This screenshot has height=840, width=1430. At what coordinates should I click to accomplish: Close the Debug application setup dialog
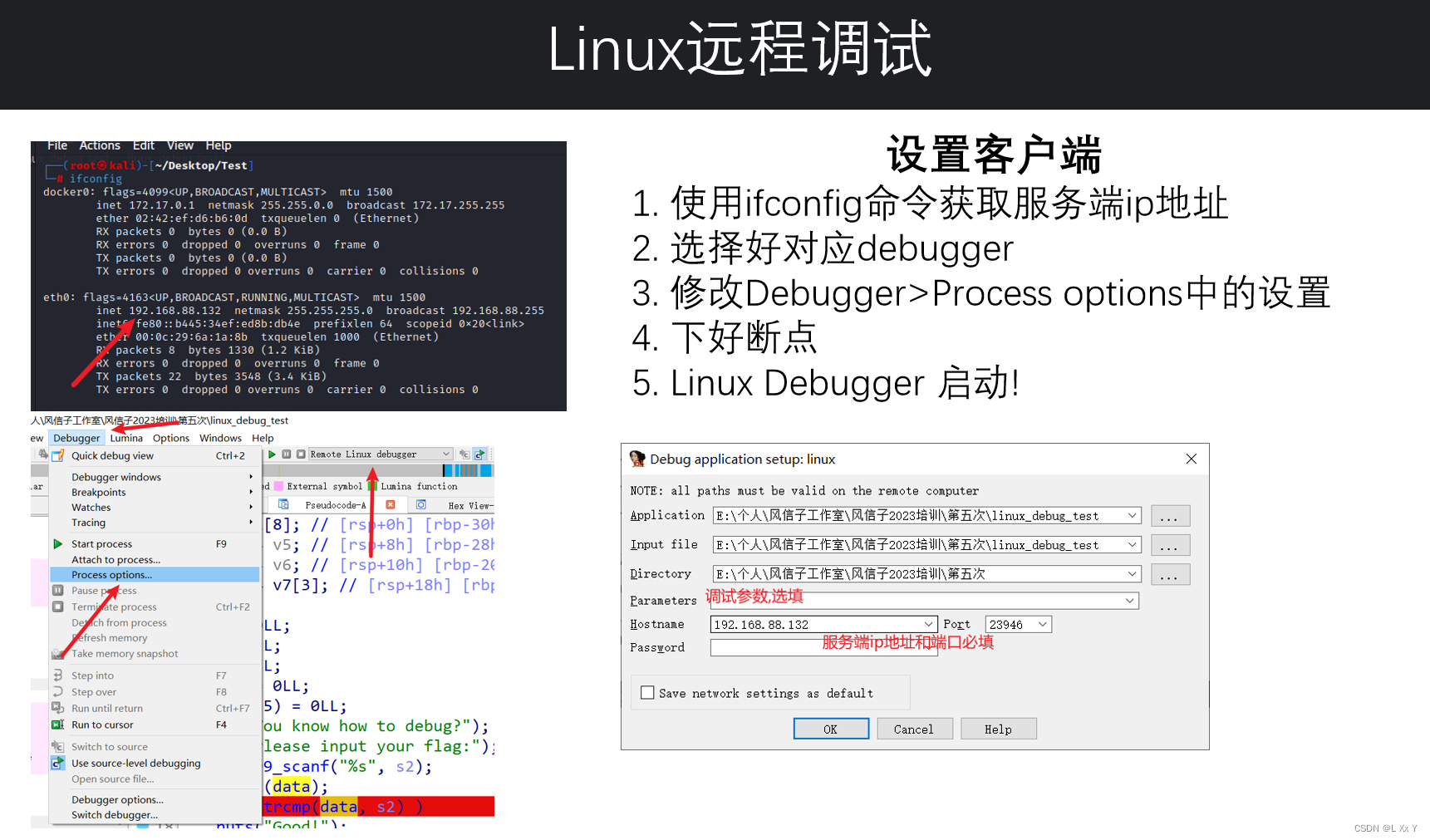coord(1191,459)
